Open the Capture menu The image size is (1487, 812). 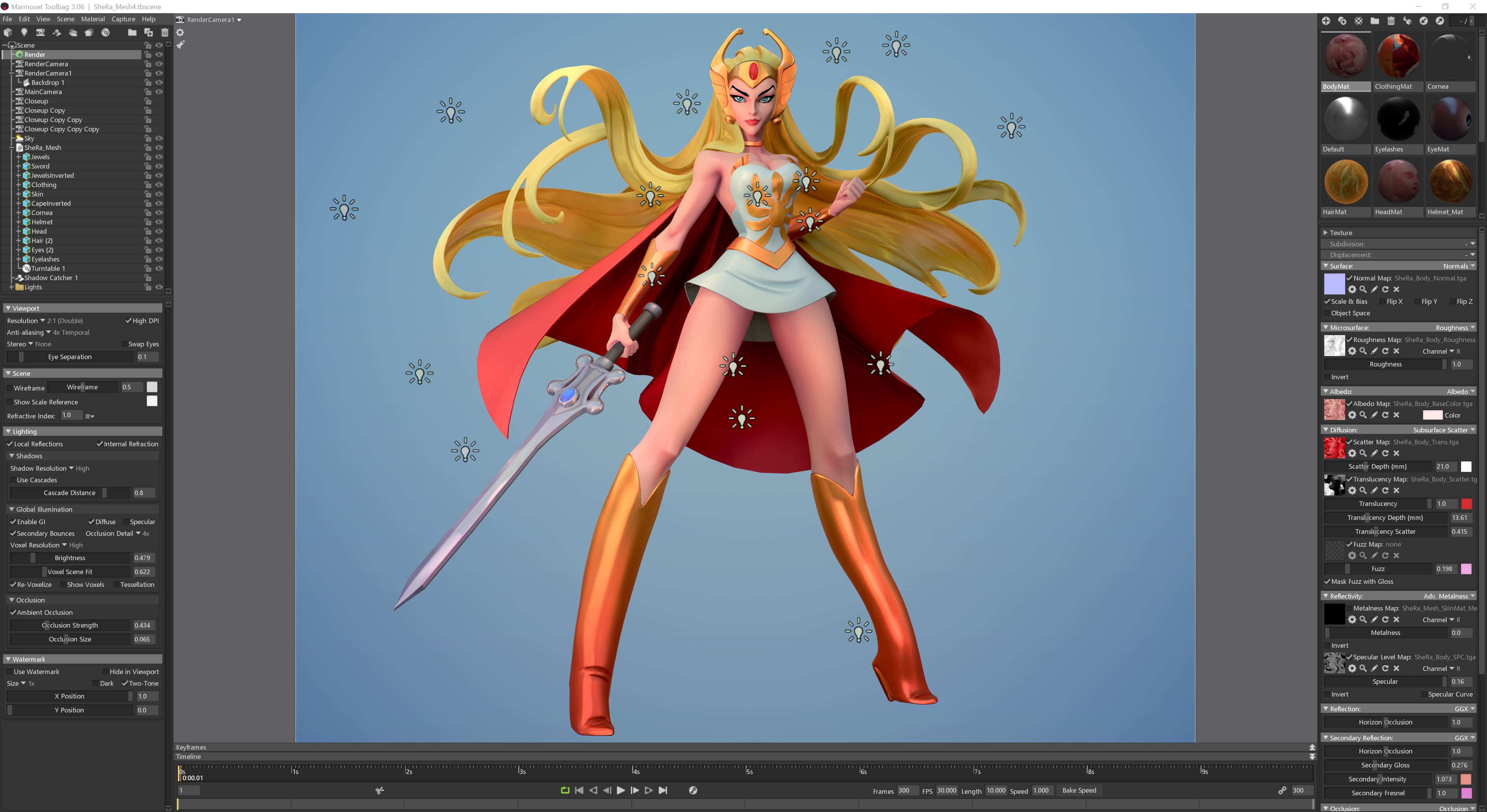point(124,19)
